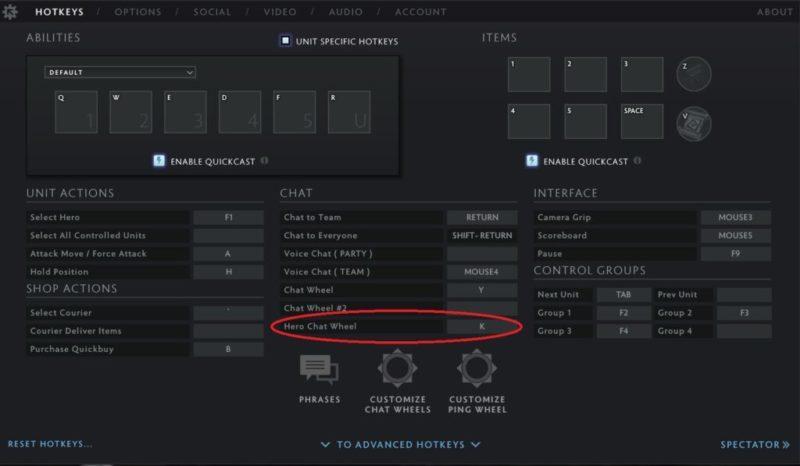Rebind item slot 3

[642, 75]
